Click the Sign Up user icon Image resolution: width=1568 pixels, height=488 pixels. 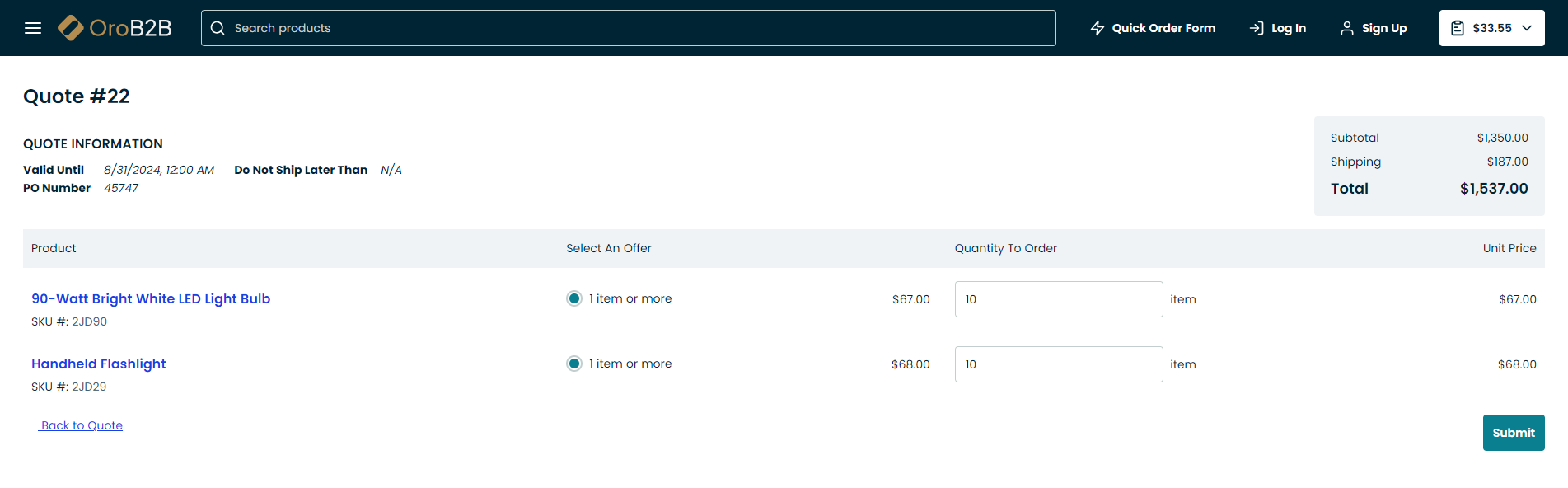coord(1347,28)
